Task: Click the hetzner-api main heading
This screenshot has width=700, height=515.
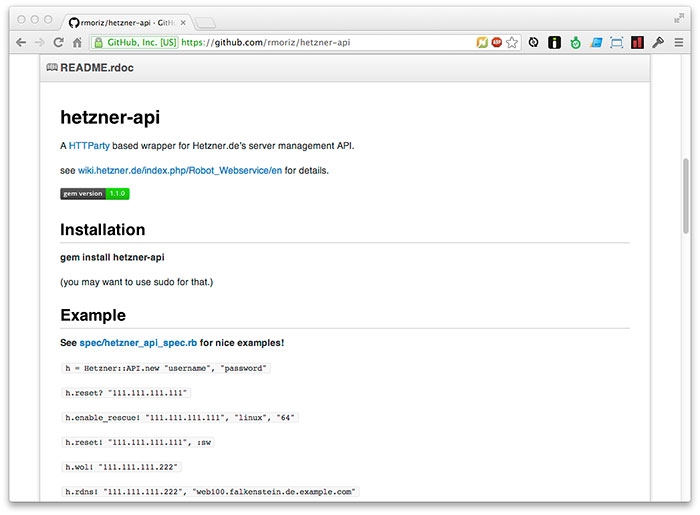Action: pos(110,117)
